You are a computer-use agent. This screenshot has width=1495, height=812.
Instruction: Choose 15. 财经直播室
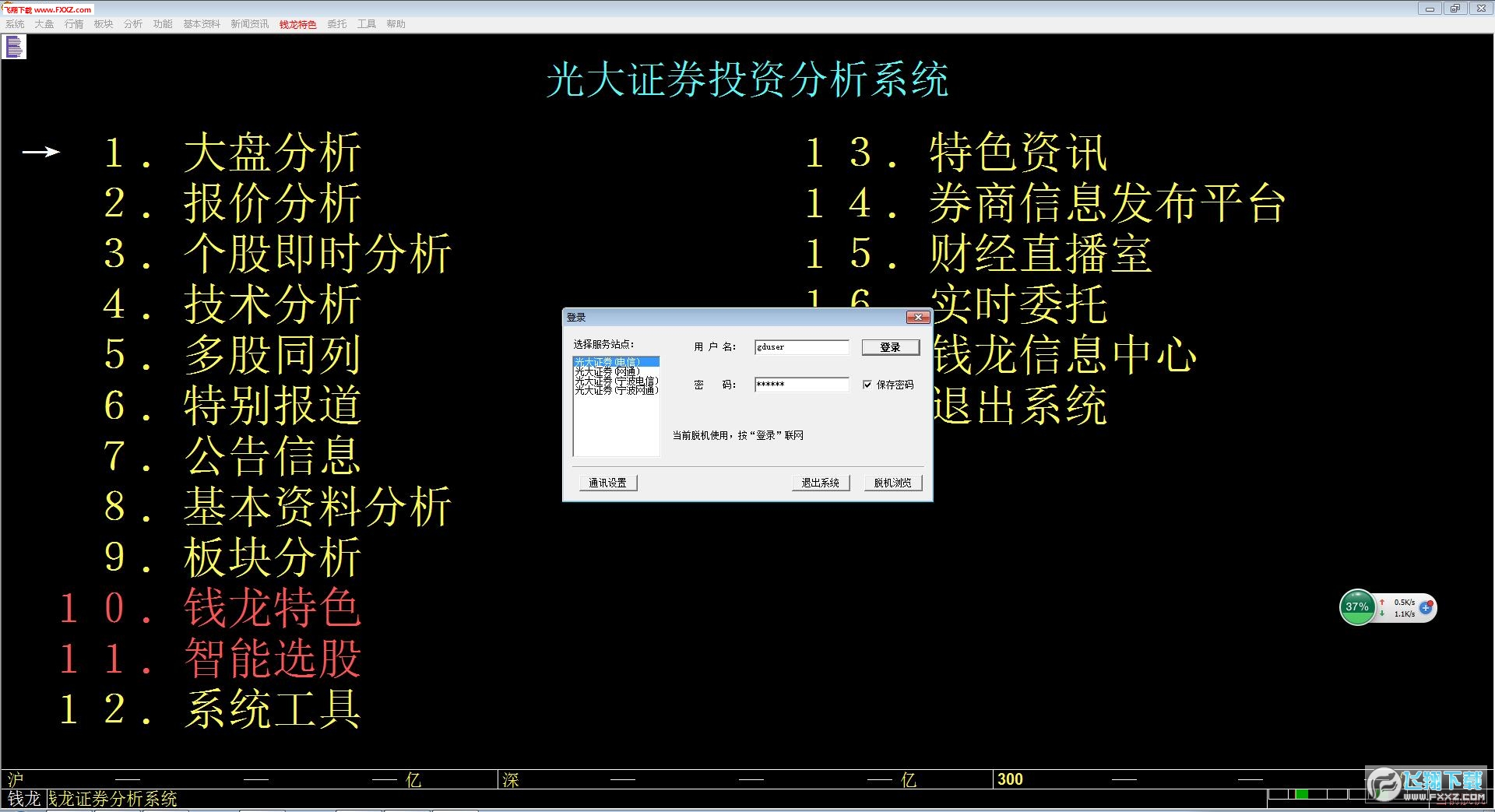[x=979, y=254]
